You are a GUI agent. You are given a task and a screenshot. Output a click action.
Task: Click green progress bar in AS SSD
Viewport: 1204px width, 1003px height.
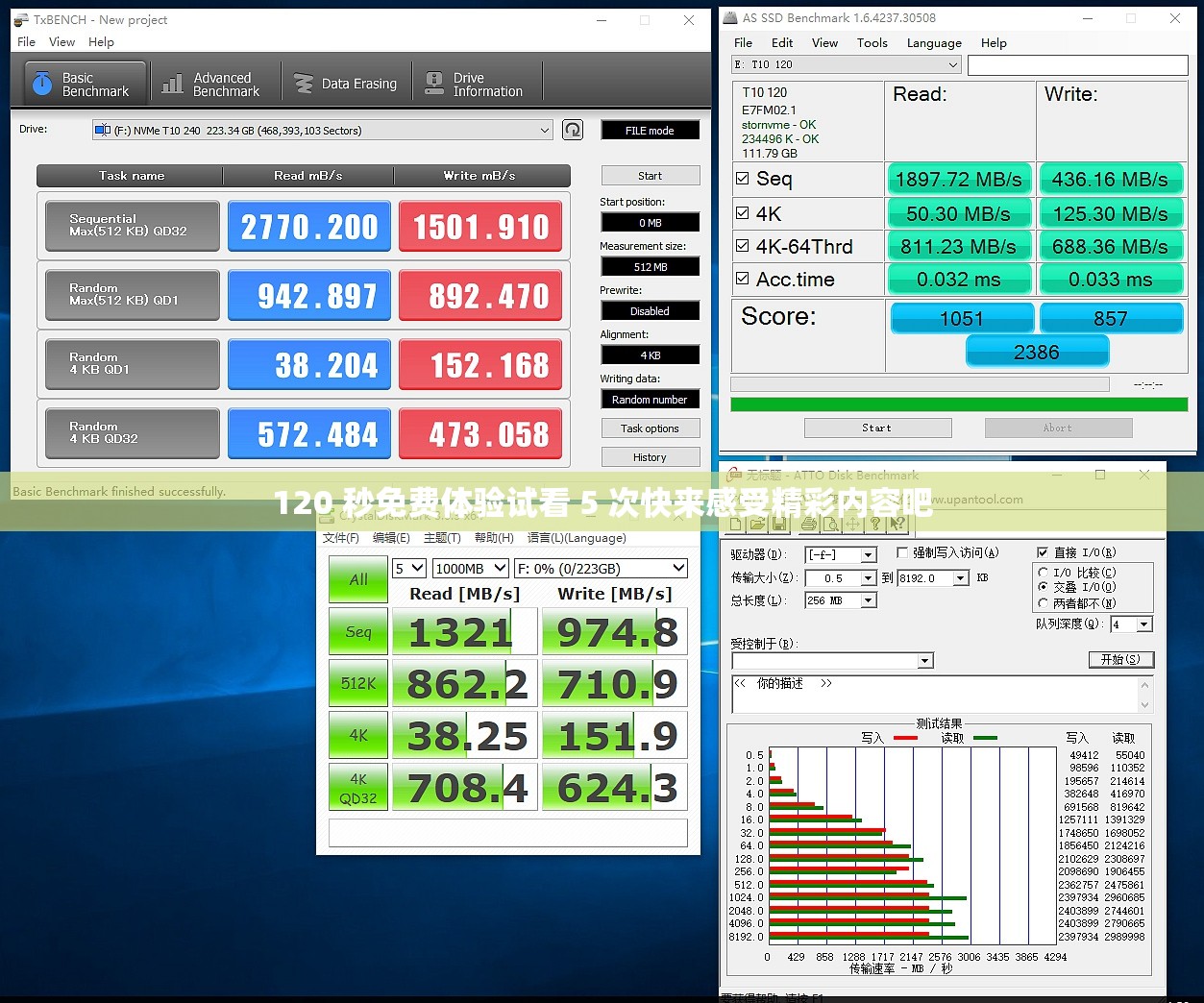(959, 404)
